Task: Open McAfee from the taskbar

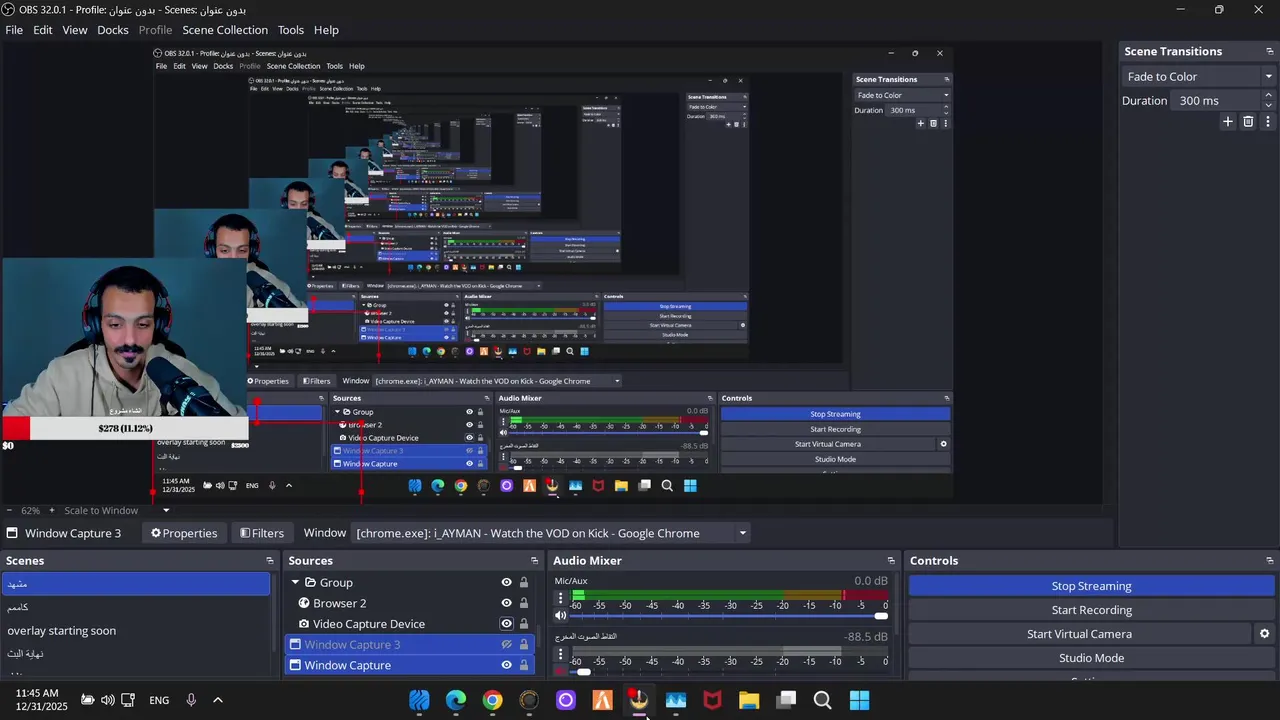Action: click(x=712, y=700)
